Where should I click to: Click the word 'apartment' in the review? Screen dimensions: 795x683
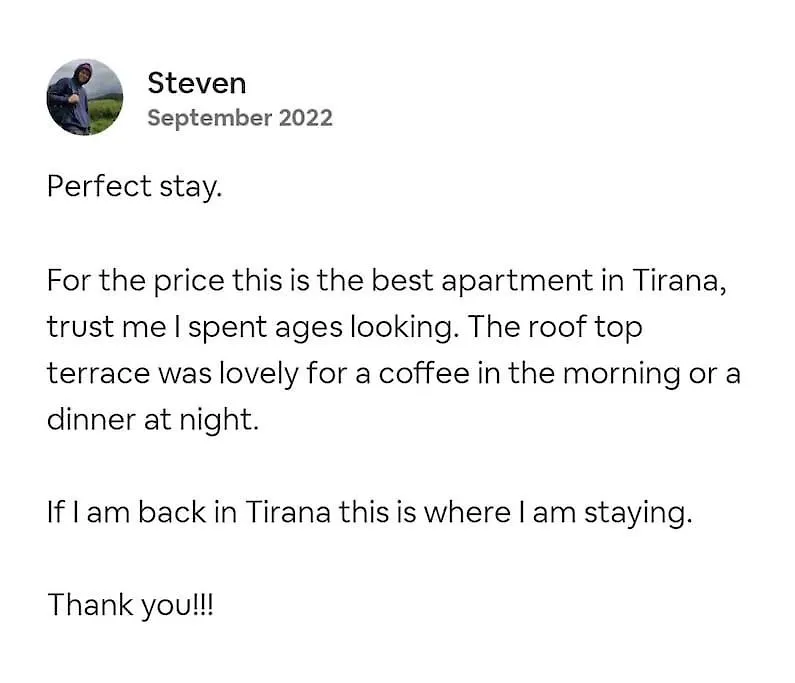tap(517, 281)
